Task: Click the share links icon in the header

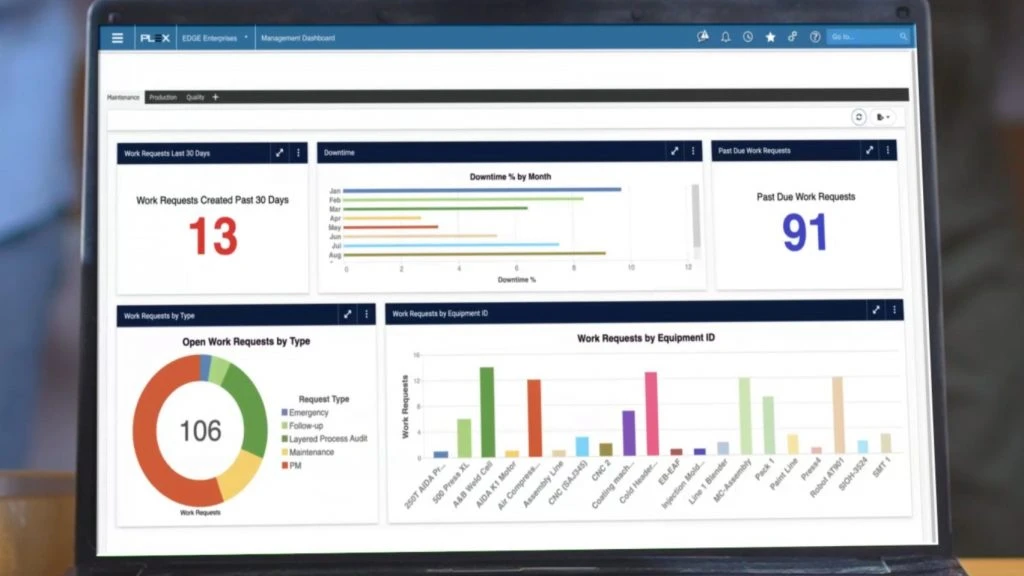Action: pyautogui.click(x=792, y=37)
